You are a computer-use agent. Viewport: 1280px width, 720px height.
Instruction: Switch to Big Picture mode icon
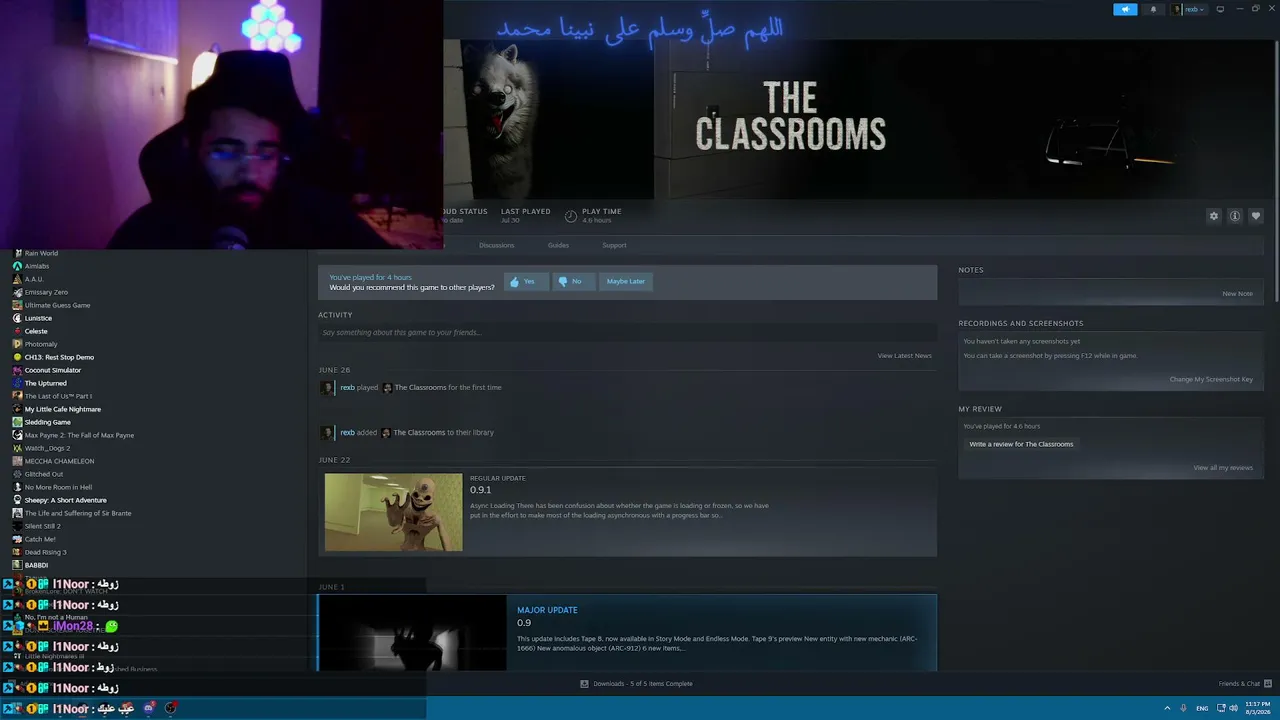click(x=1220, y=9)
